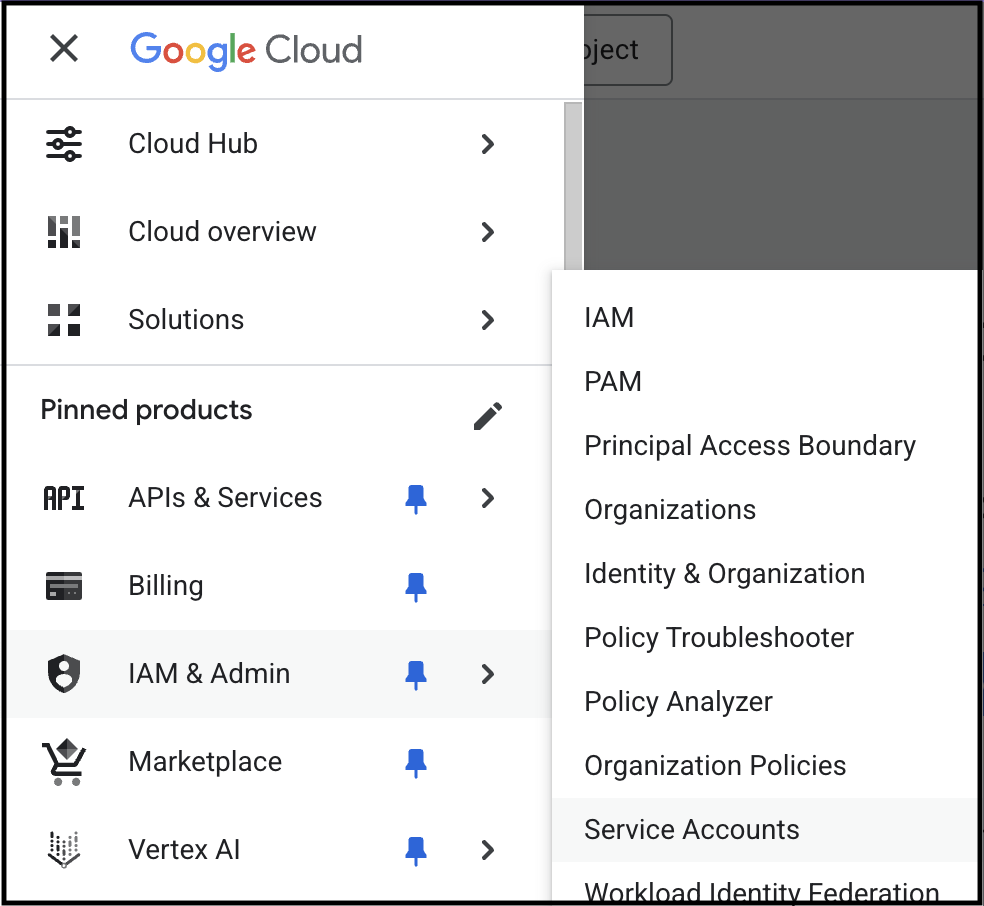Open Billing menu item
Image resolution: width=984 pixels, height=906 pixels.
pos(279,586)
